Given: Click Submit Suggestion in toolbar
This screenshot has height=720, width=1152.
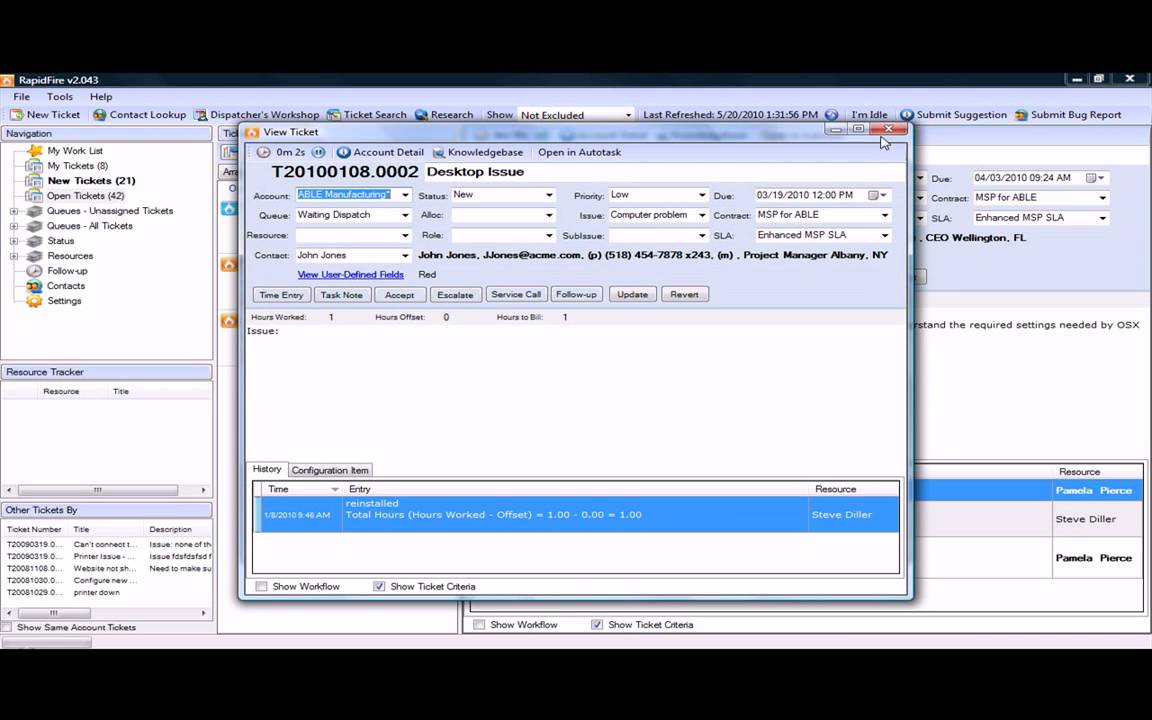Looking at the screenshot, I should [x=953, y=115].
